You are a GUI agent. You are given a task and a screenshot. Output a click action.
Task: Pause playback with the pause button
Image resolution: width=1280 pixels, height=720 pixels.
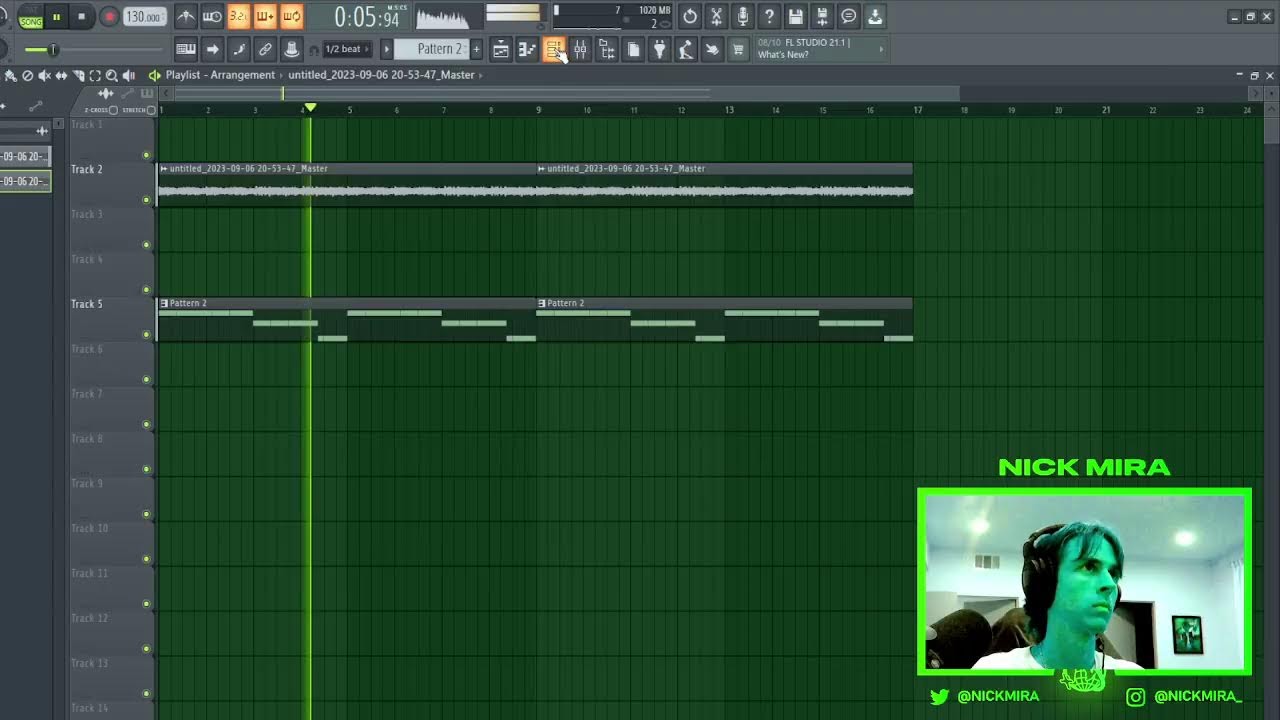(57, 17)
